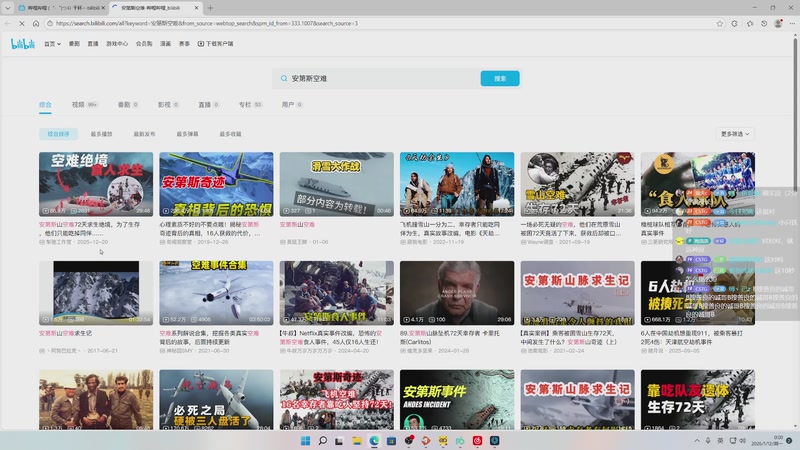Open File Explorer from taskbar
Screen dimensions: 800x450
357,441
